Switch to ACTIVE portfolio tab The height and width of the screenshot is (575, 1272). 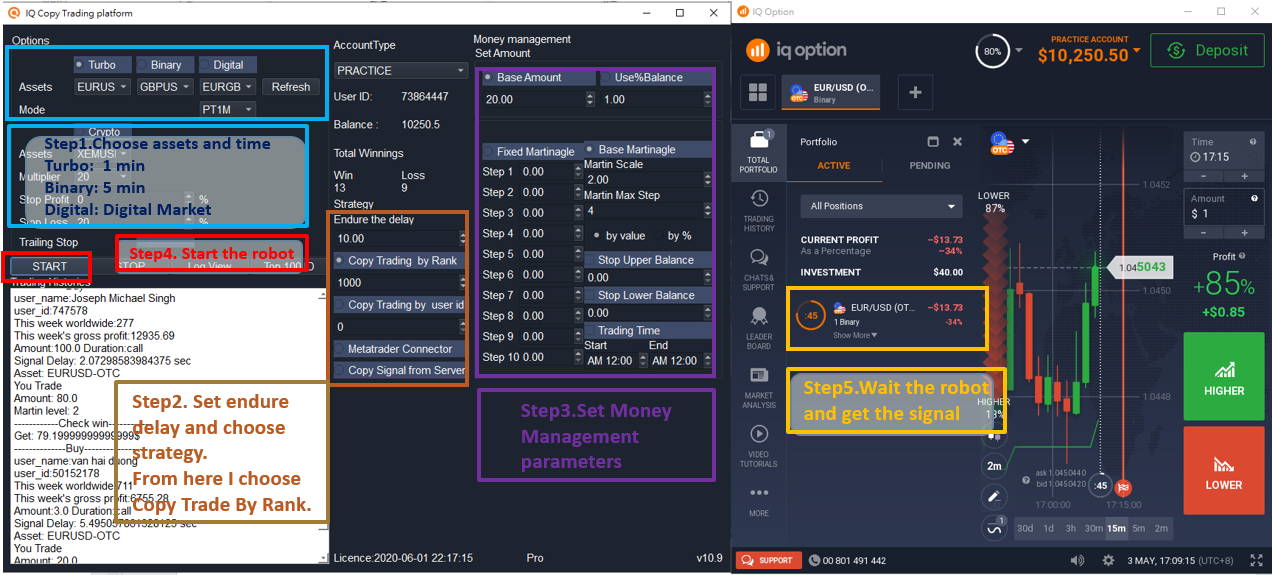[x=833, y=166]
